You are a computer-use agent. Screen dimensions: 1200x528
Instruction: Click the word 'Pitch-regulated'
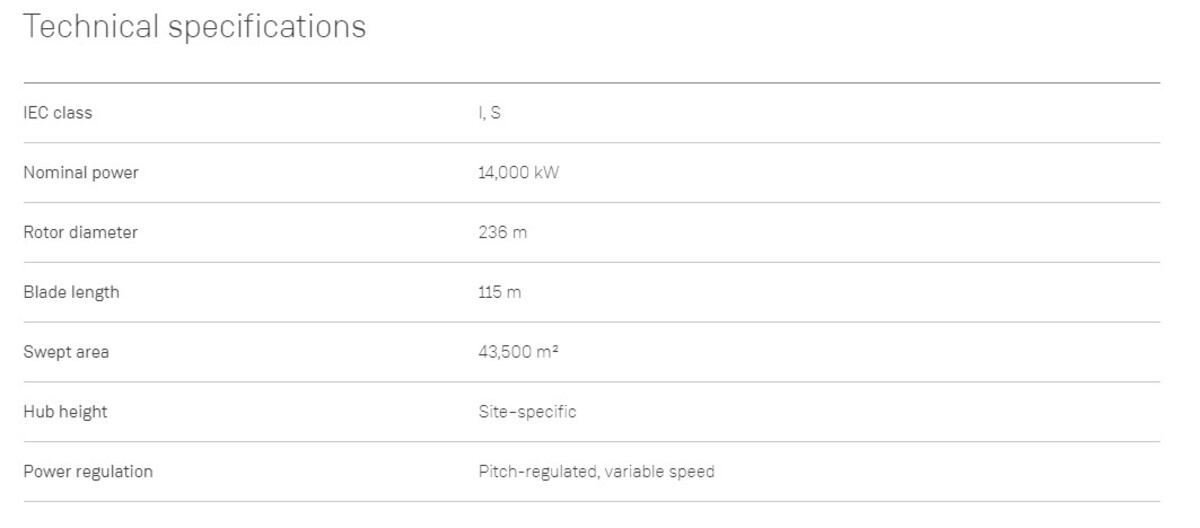(538, 471)
